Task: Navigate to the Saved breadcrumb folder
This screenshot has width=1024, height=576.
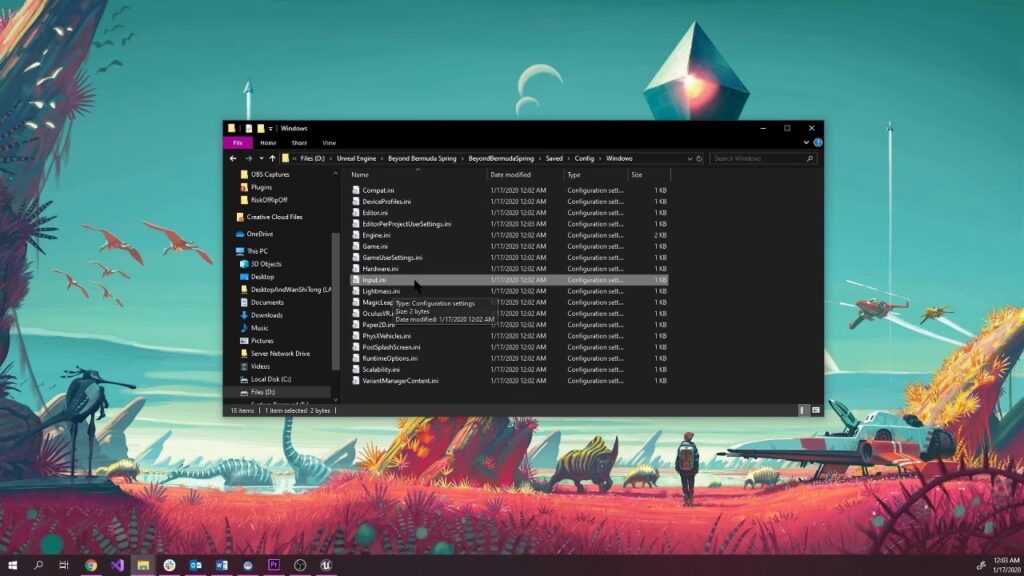Action: pos(553,158)
